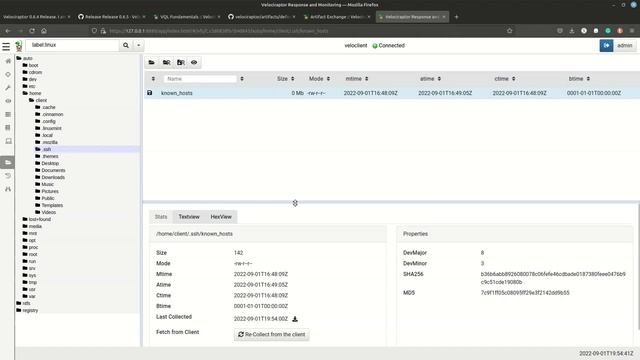
Task: Sort table by Name column arrows
Action: tap(242, 79)
